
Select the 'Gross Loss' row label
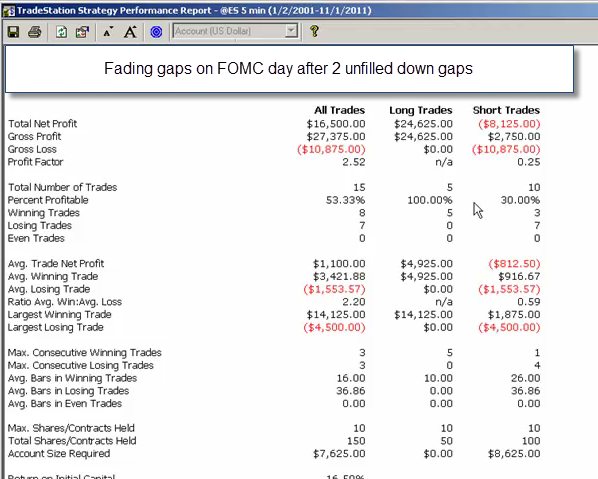[x=32, y=149]
